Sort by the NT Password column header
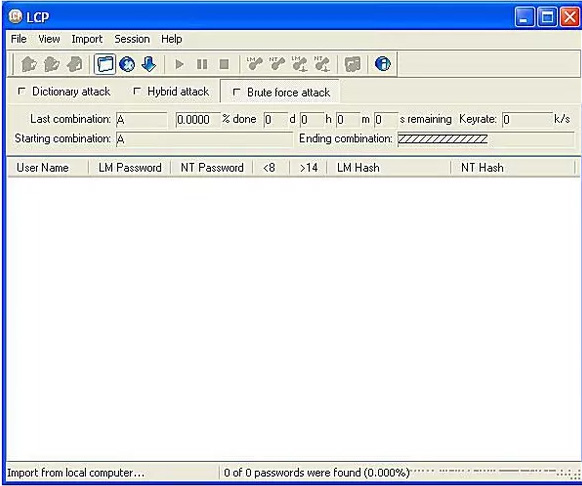Image resolution: width=582 pixels, height=486 pixels. point(212,168)
